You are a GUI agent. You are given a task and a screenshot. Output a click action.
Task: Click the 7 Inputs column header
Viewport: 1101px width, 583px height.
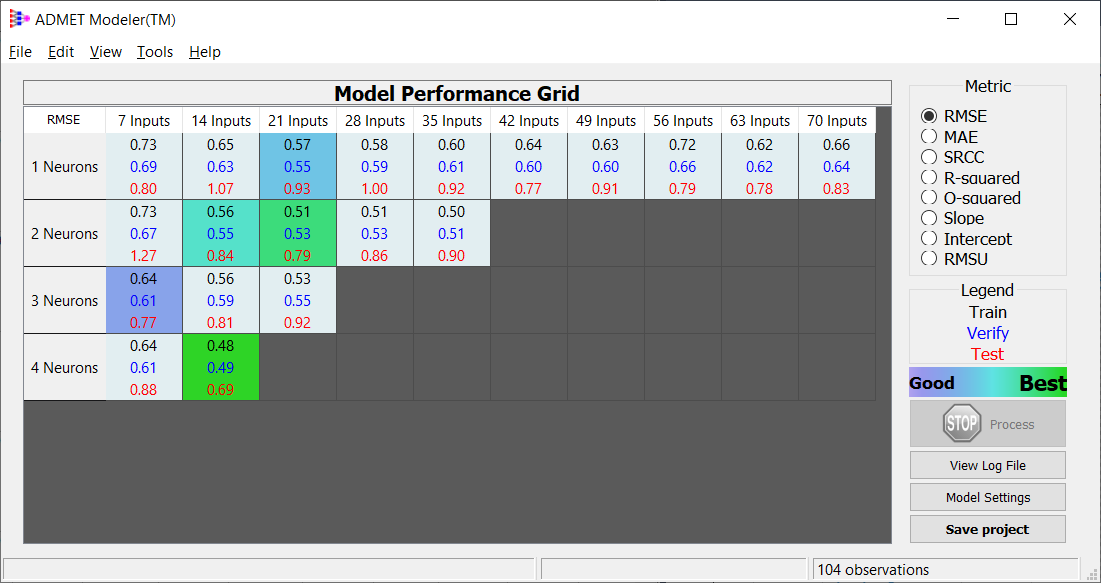coord(144,121)
